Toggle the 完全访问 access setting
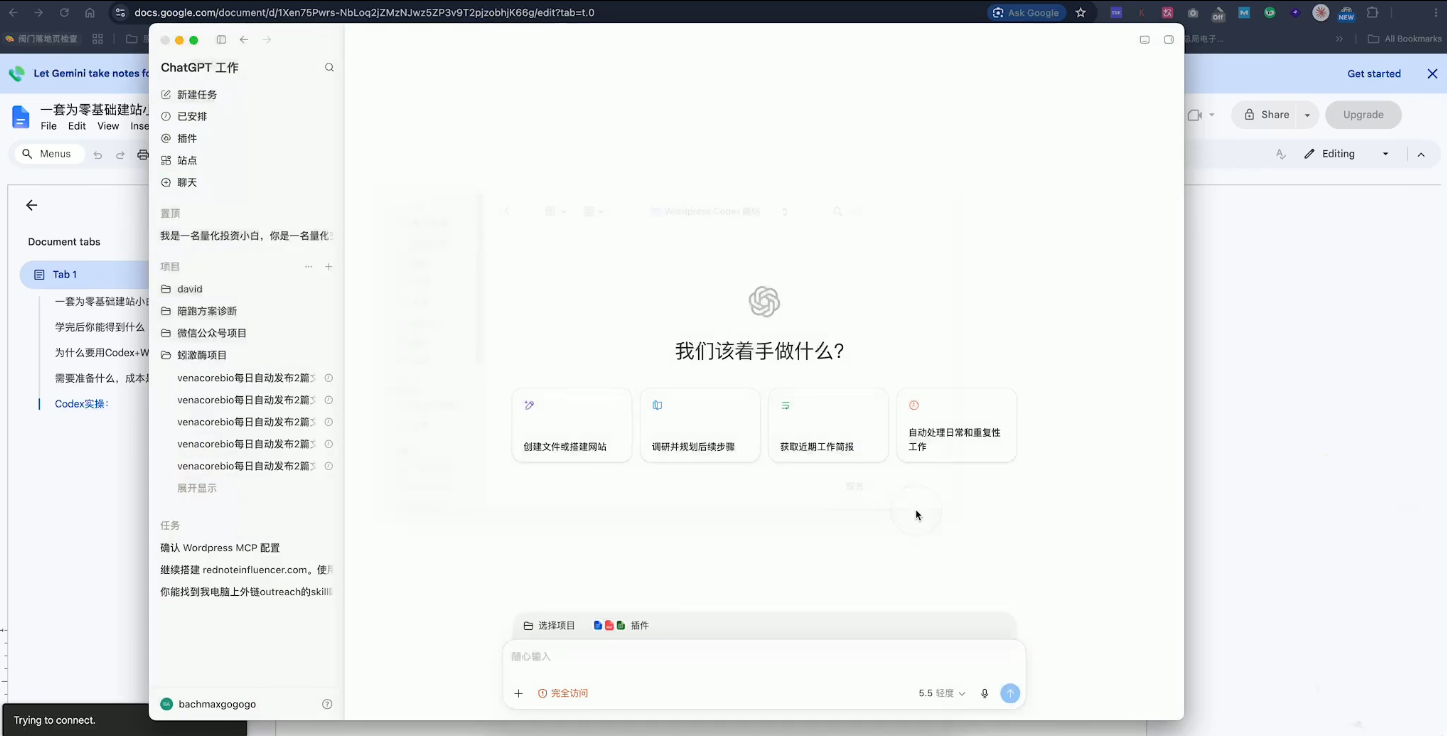This screenshot has width=1447, height=736. click(563, 693)
